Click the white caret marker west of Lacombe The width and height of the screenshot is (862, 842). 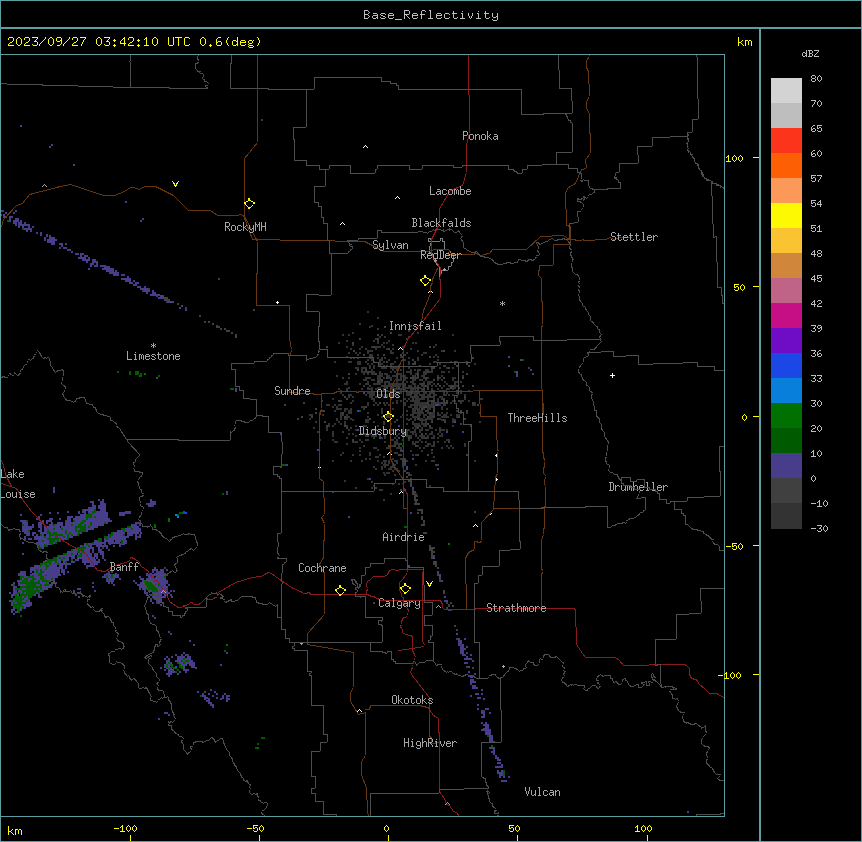point(397,197)
